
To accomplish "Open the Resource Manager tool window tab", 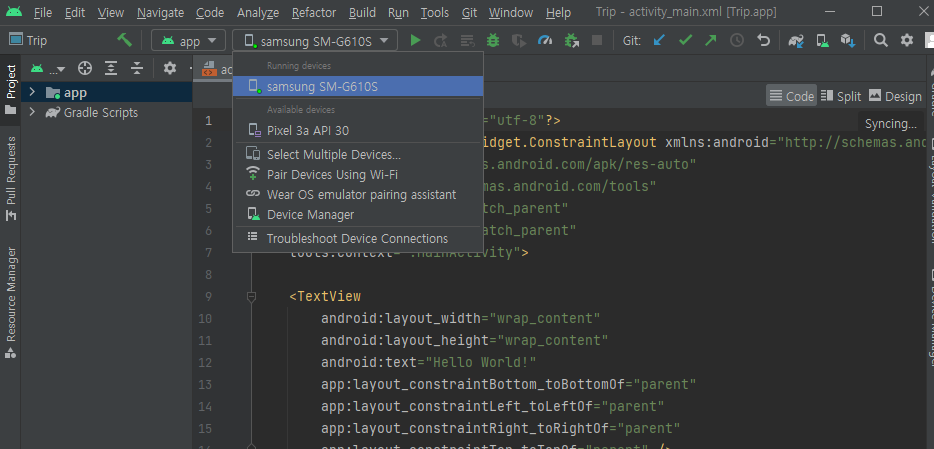I will coord(11,303).
